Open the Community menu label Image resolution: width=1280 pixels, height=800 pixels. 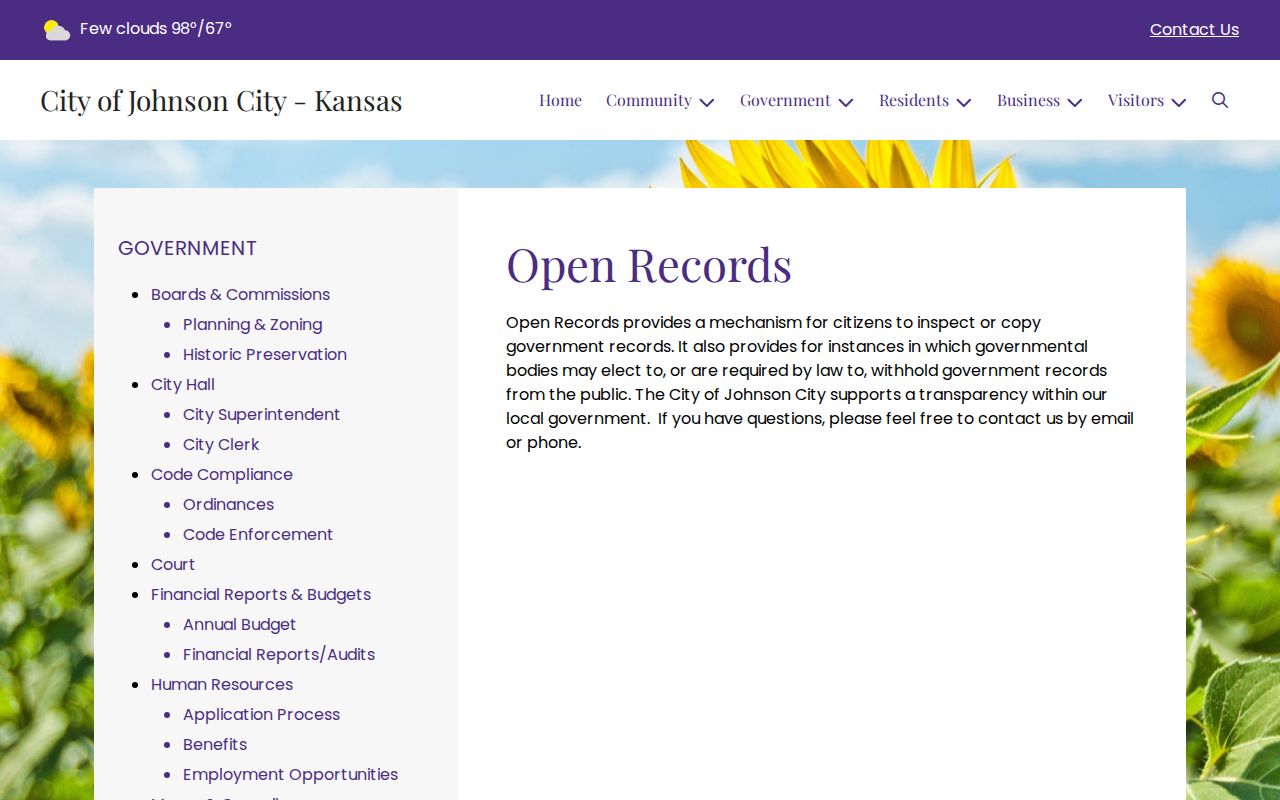649,100
